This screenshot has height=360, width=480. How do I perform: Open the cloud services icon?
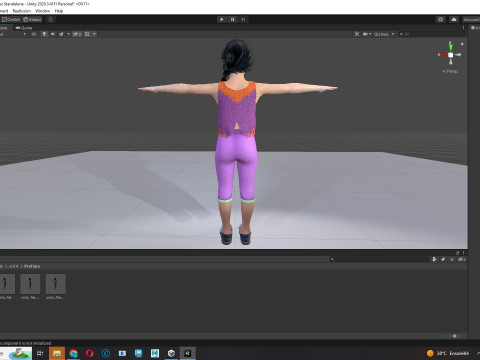(454, 19)
